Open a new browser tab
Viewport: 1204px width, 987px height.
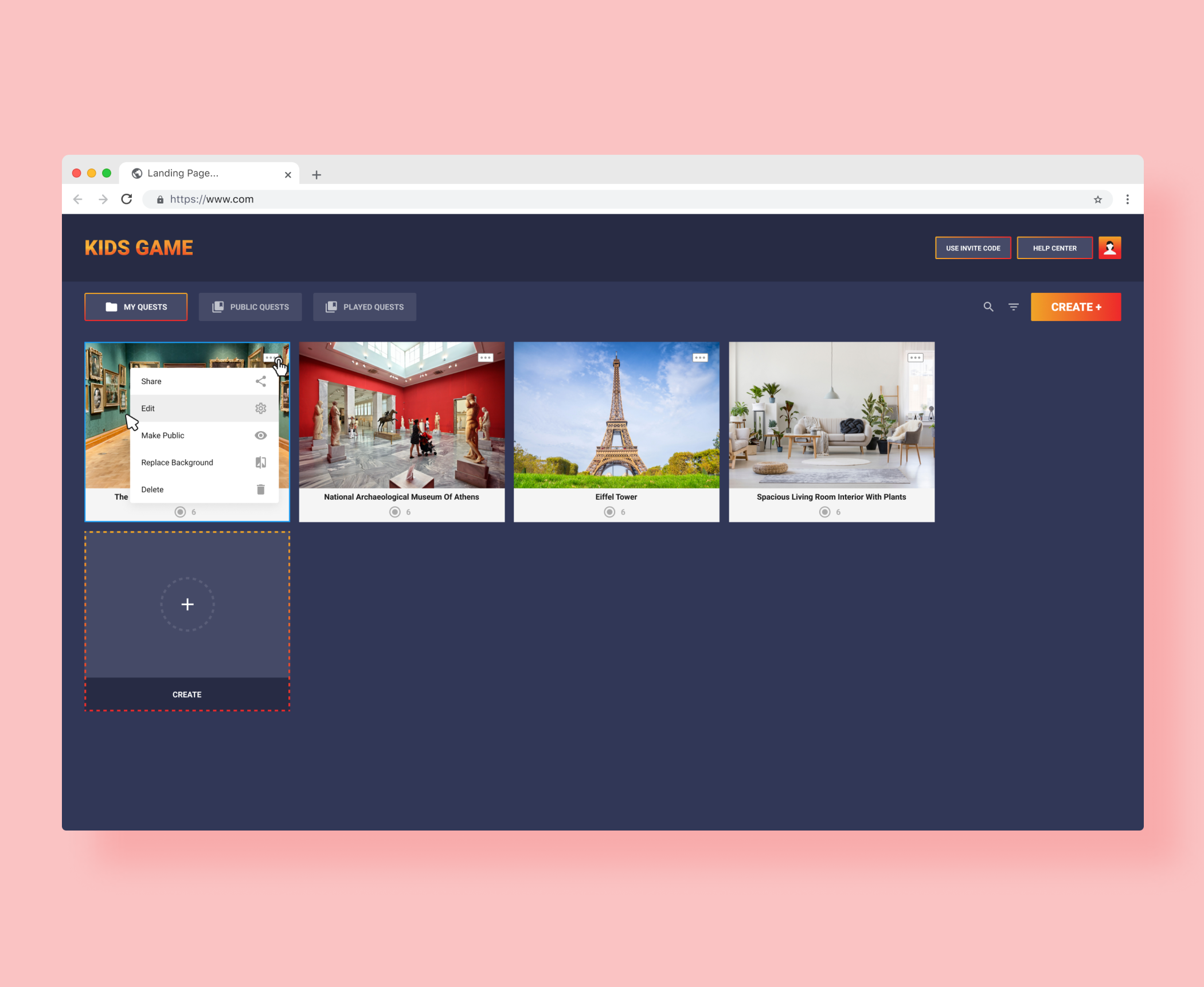[x=316, y=174]
